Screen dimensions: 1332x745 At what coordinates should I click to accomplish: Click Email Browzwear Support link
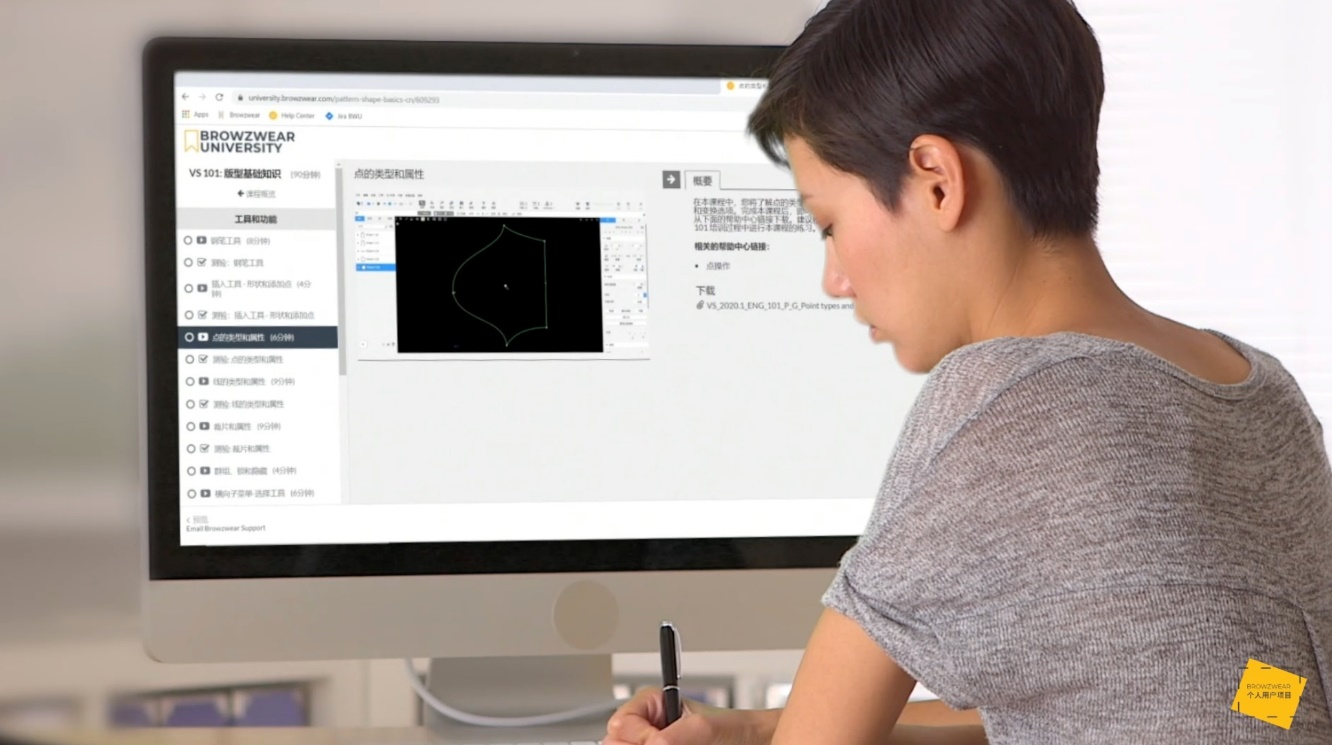(x=226, y=529)
